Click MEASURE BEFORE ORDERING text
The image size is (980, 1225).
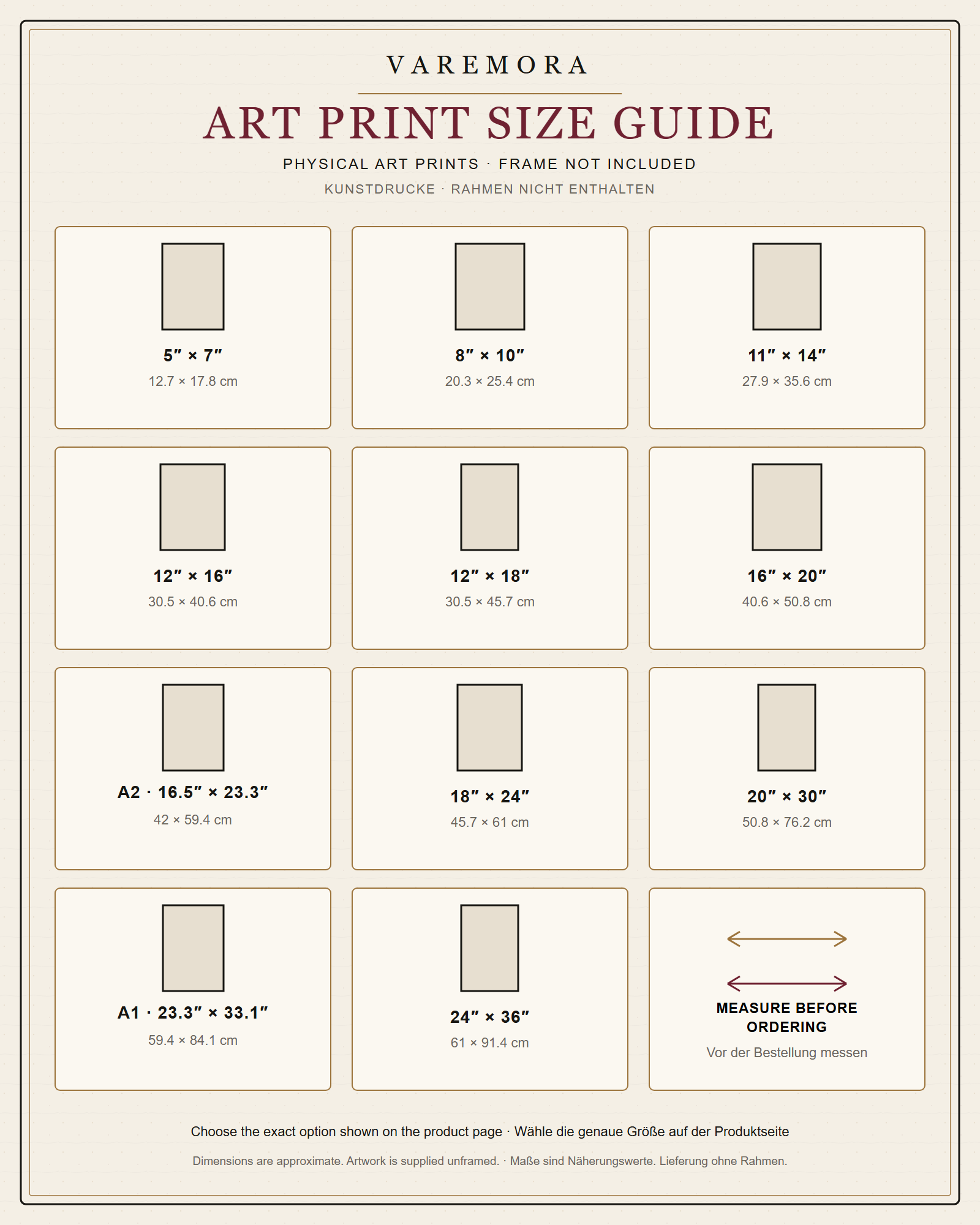click(x=787, y=1017)
